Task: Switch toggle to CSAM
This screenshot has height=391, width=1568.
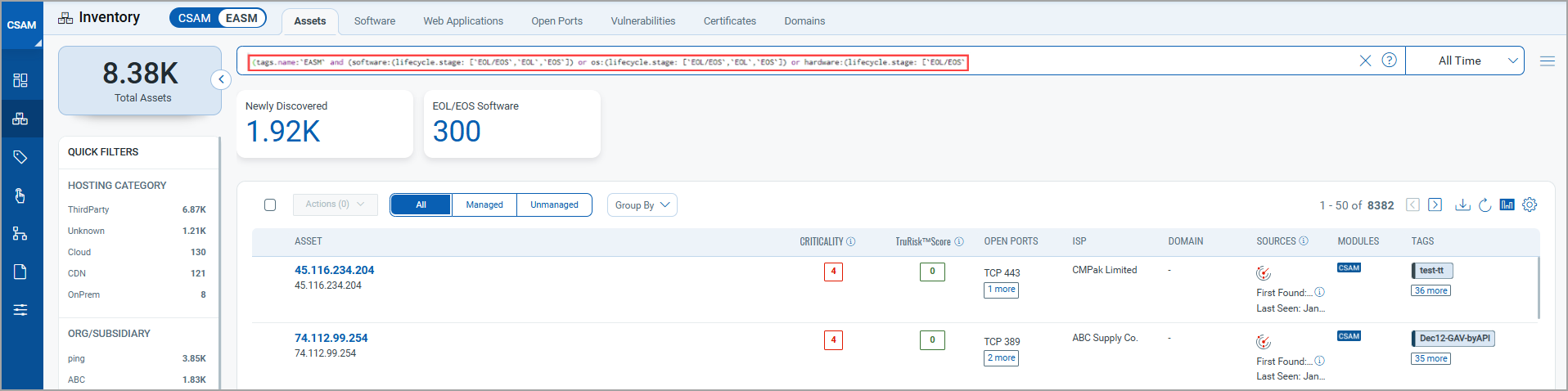Action: click(195, 18)
